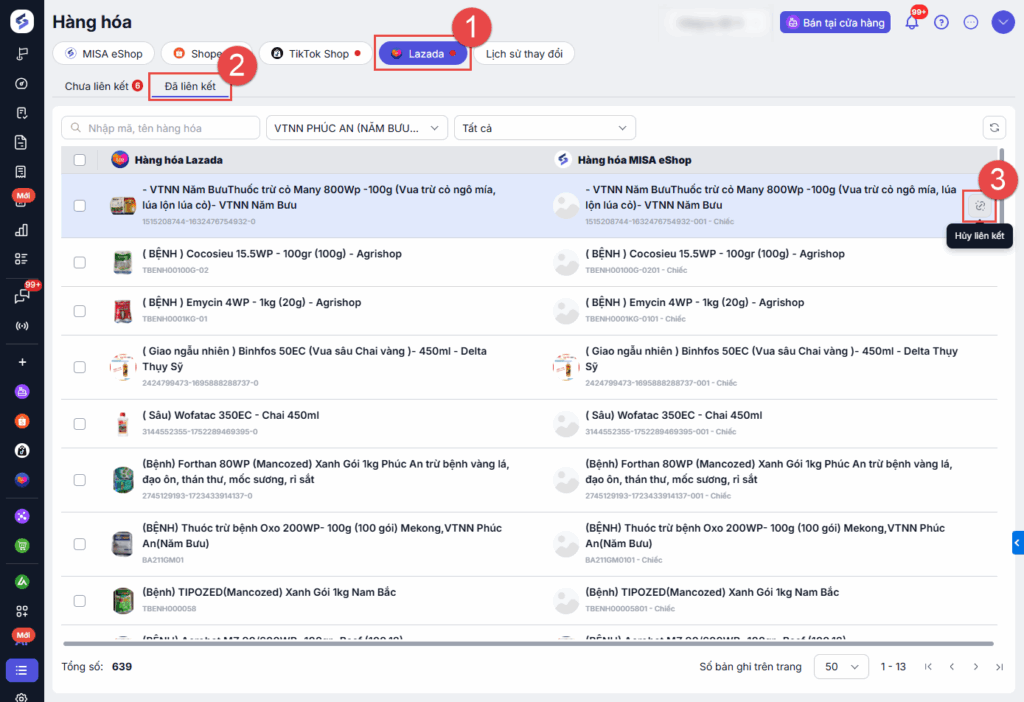Click the Wofatac 350EC product thumbnail
Screen dimensions: 1024x702
(x=122, y=424)
